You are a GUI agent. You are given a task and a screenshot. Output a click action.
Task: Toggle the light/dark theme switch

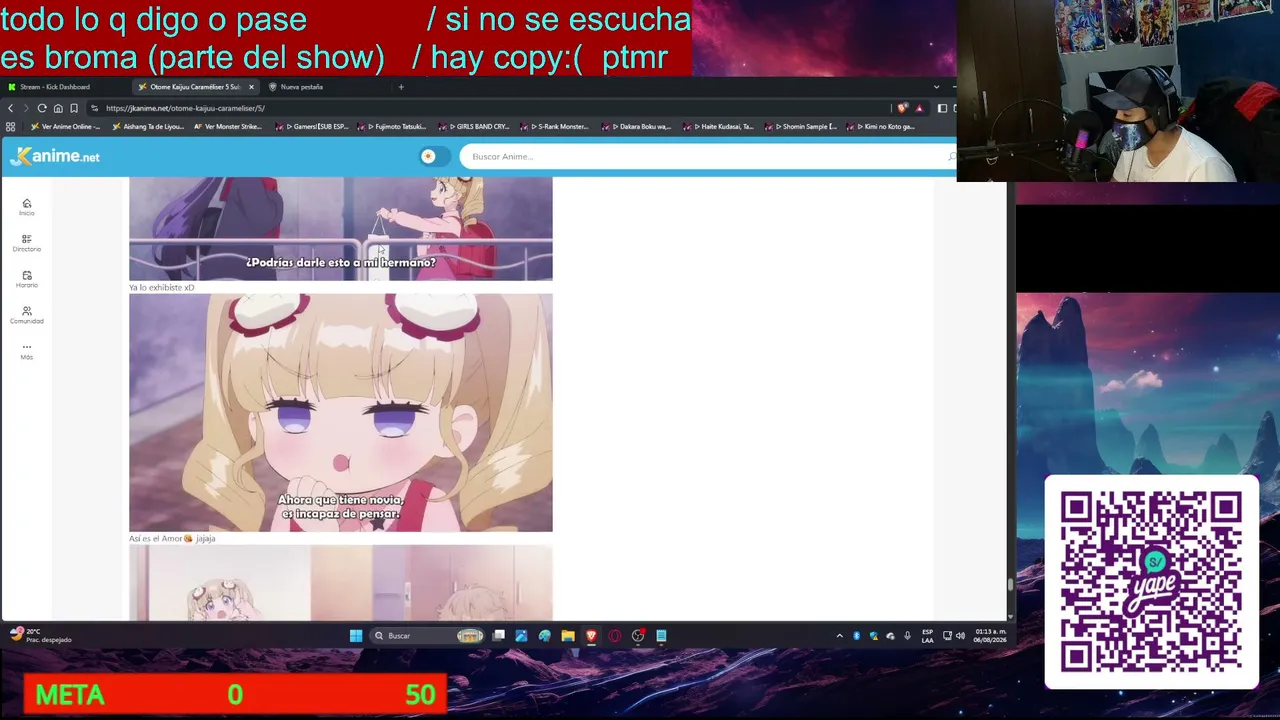point(433,156)
